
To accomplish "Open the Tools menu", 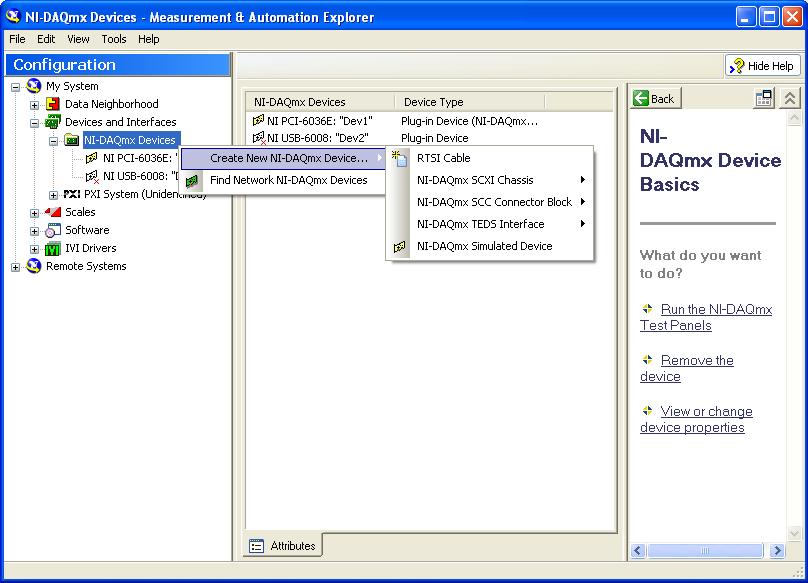I will coord(114,39).
